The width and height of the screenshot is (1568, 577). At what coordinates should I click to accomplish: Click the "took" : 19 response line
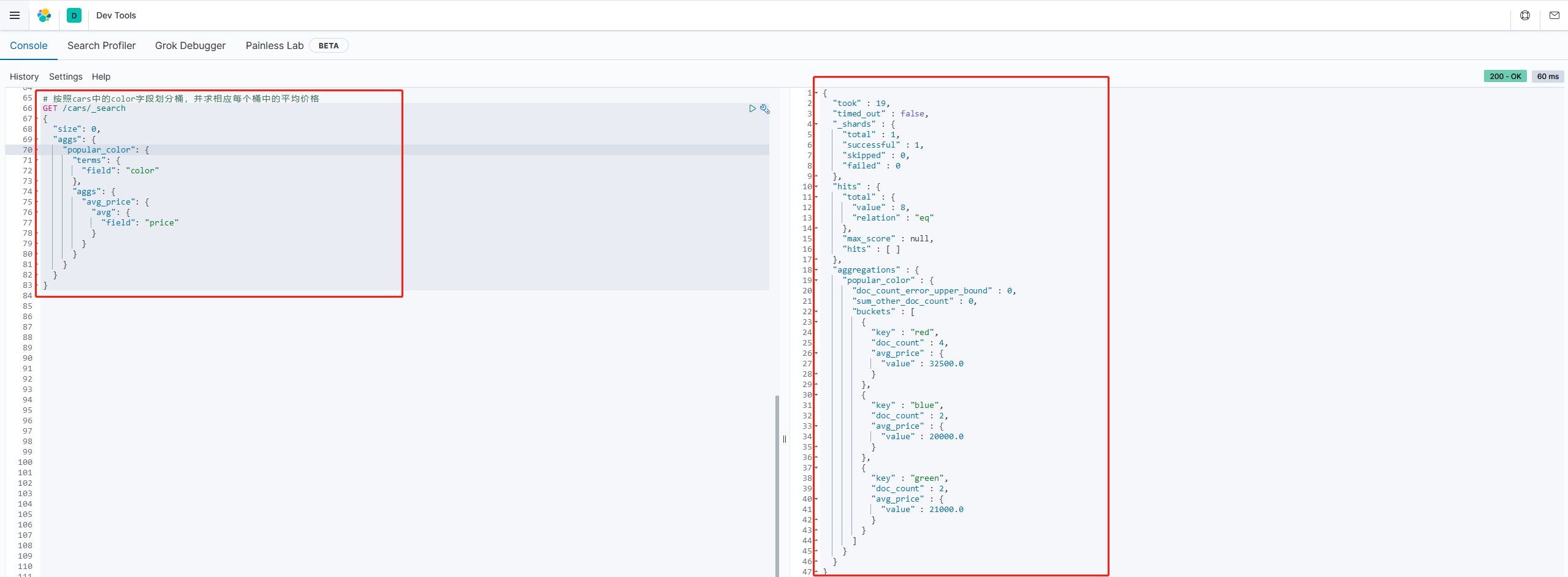click(x=861, y=104)
